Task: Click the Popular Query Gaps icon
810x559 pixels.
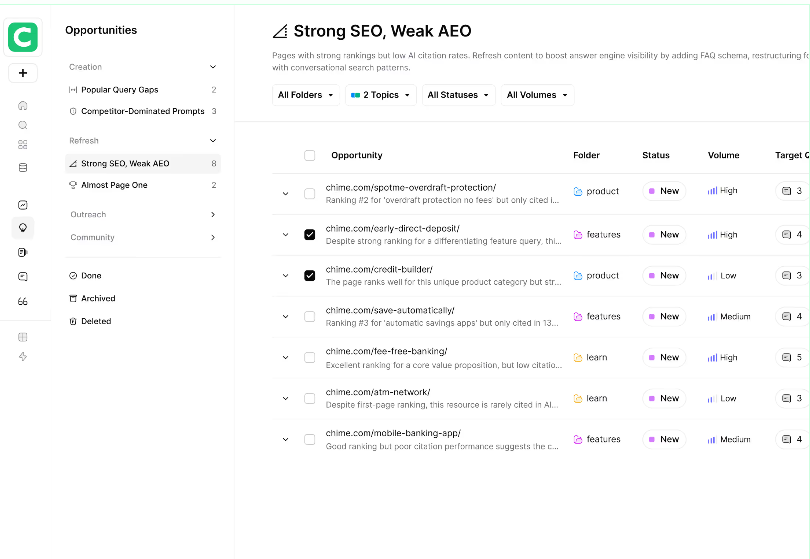Action: click(x=73, y=90)
